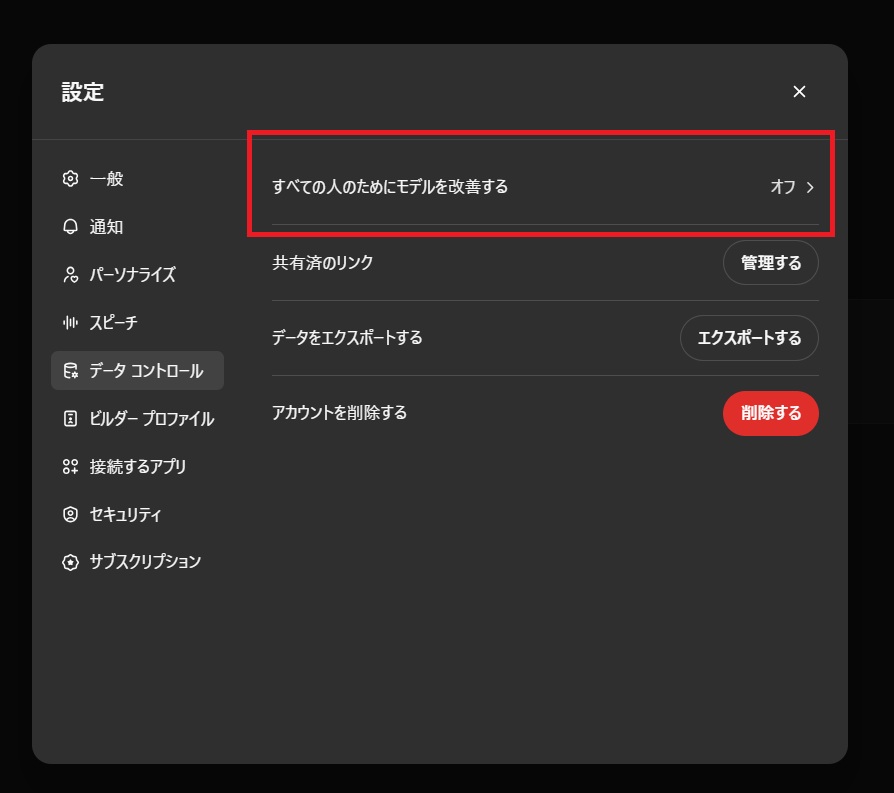Click the badge icon beside サブスクリプション
The image size is (894, 793).
[x=70, y=562]
